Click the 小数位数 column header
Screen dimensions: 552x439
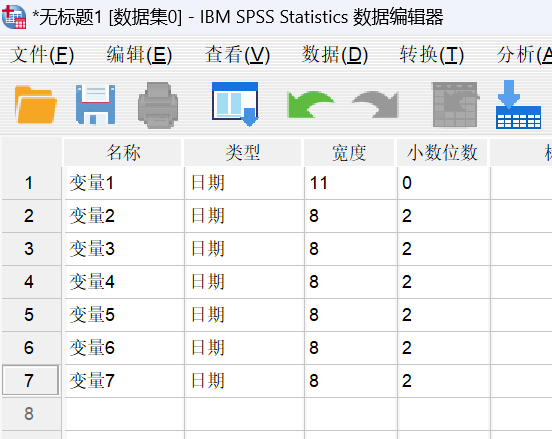(443, 152)
